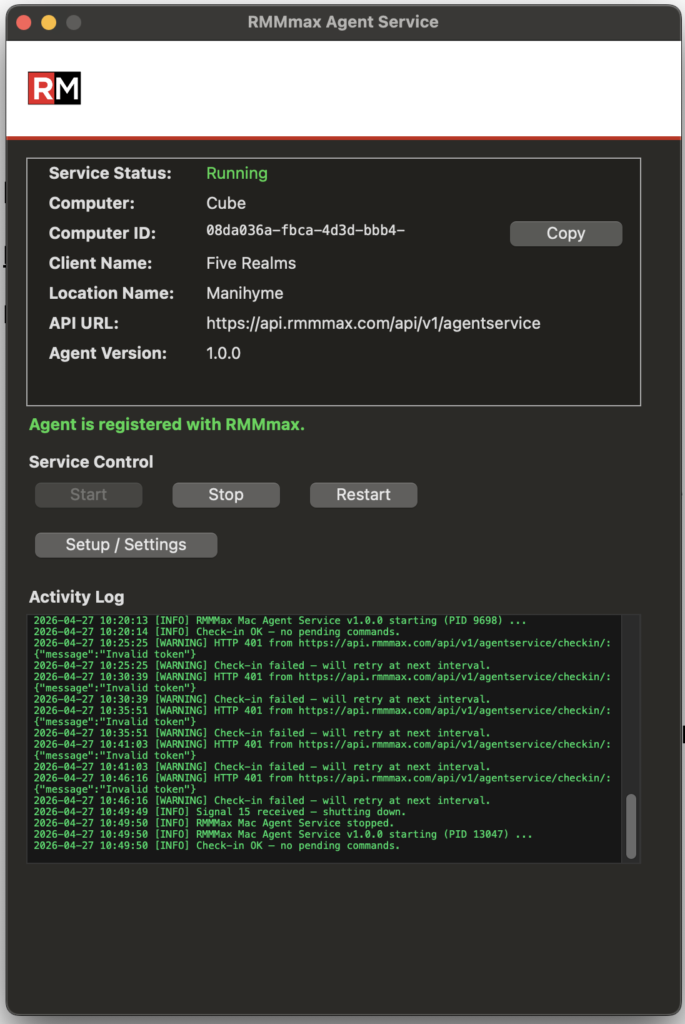Screen dimensions: 685x1024
Task: Click log line 'RMMMax Mac Agent Service stopped.'
Action: click(214, 823)
